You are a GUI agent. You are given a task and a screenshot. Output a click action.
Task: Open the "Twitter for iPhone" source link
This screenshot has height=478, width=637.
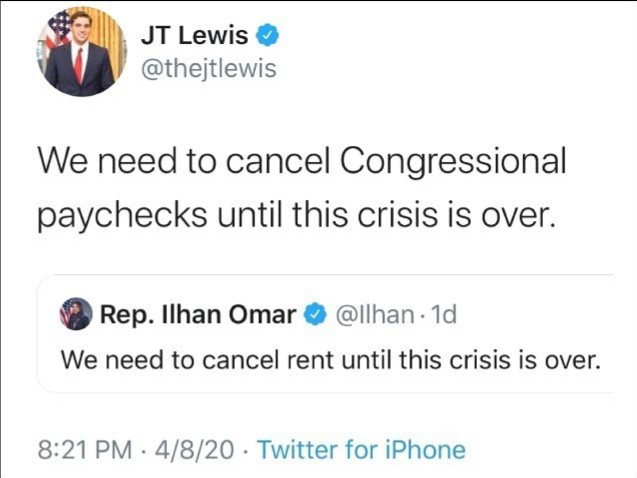click(x=360, y=449)
